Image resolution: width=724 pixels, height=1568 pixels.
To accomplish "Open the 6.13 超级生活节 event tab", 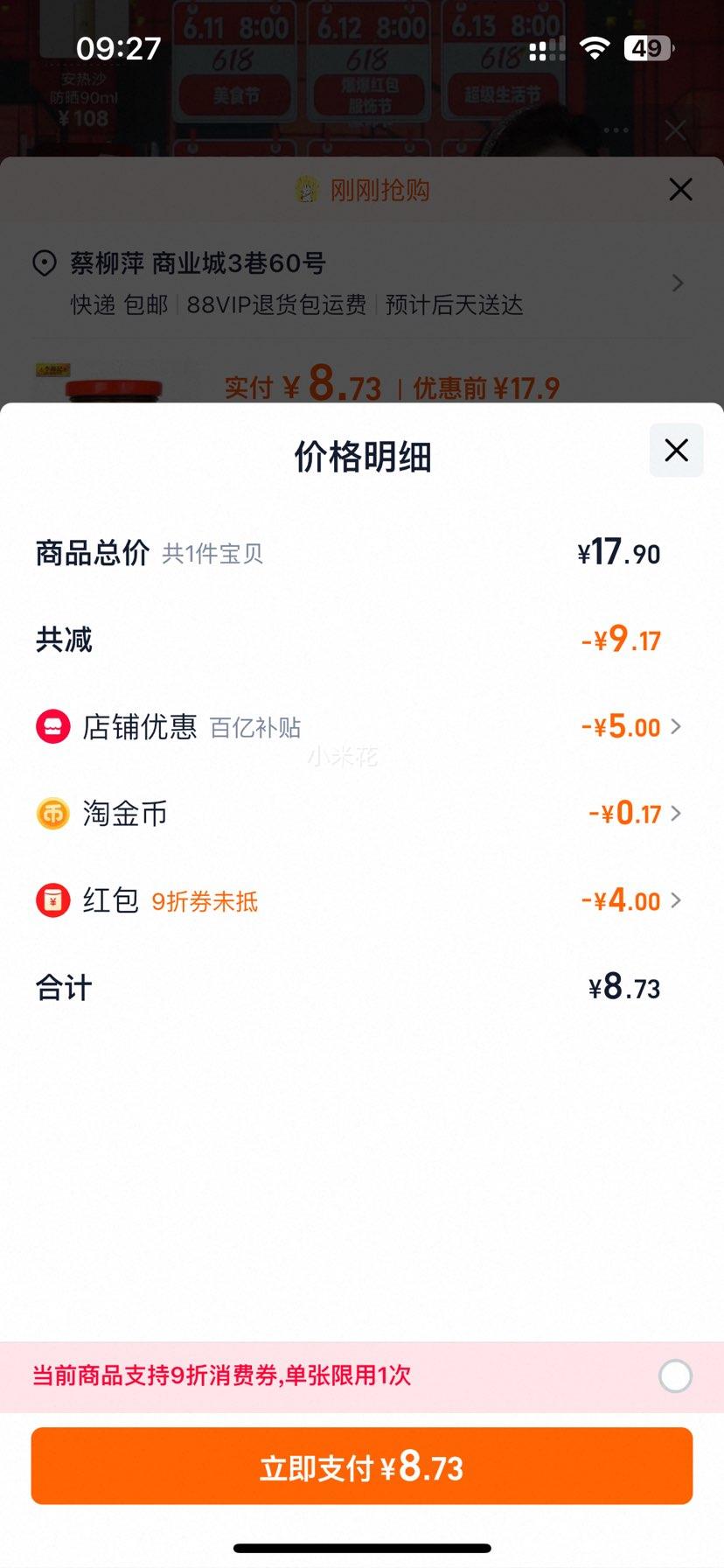I will click(502, 61).
